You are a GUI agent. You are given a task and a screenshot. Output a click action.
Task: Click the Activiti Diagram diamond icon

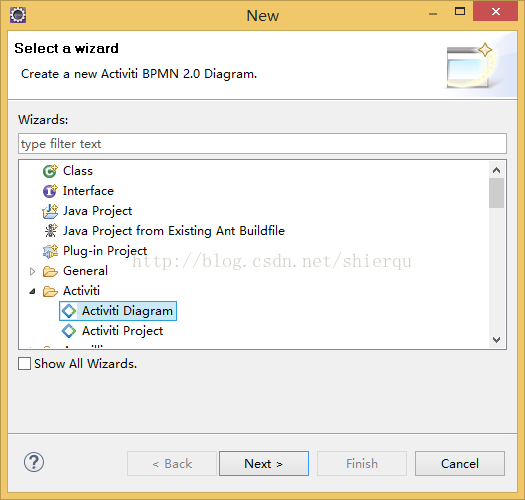pyautogui.click(x=69, y=311)
